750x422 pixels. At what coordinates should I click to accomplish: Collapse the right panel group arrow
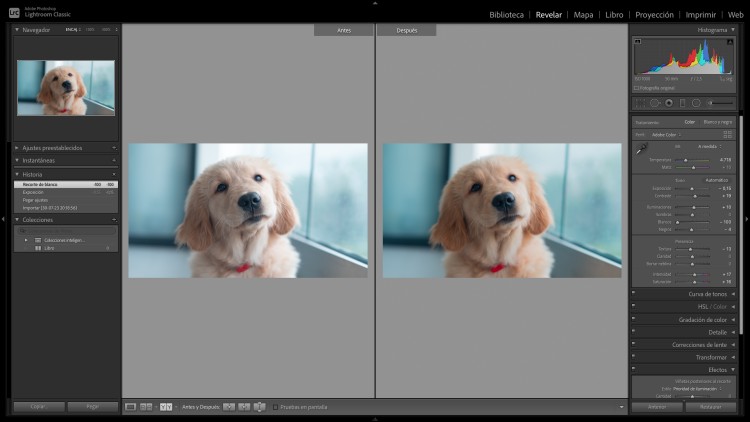(x=747, y=219)
